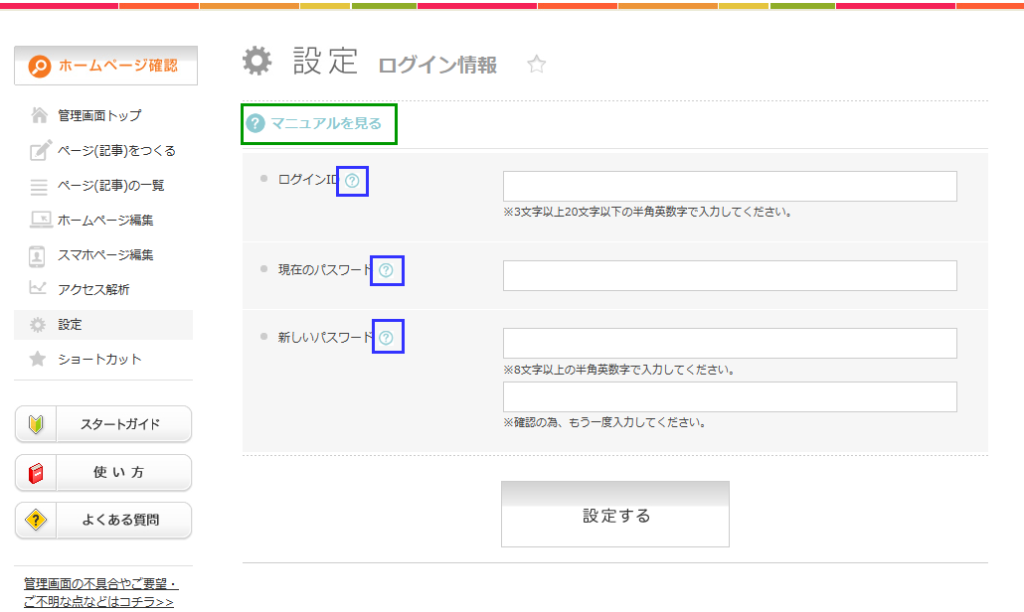Click the help icon beside 新しいパスワード
This screenshot has width=1024, height=612.
pyautogui.click(x=387, y=338)
